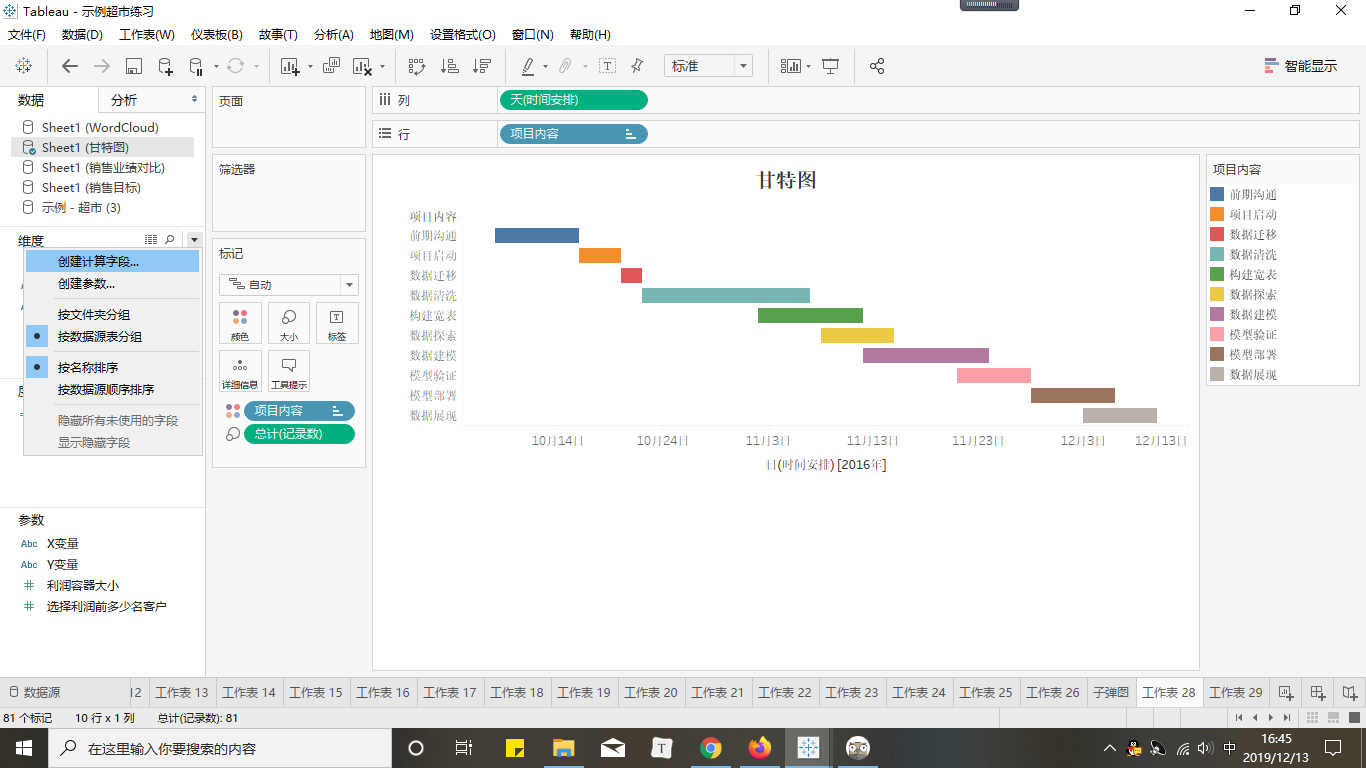This screenshot has height=768, width=1366.
Task: Save the workbook with the disk icon
Action: (133, 66)
